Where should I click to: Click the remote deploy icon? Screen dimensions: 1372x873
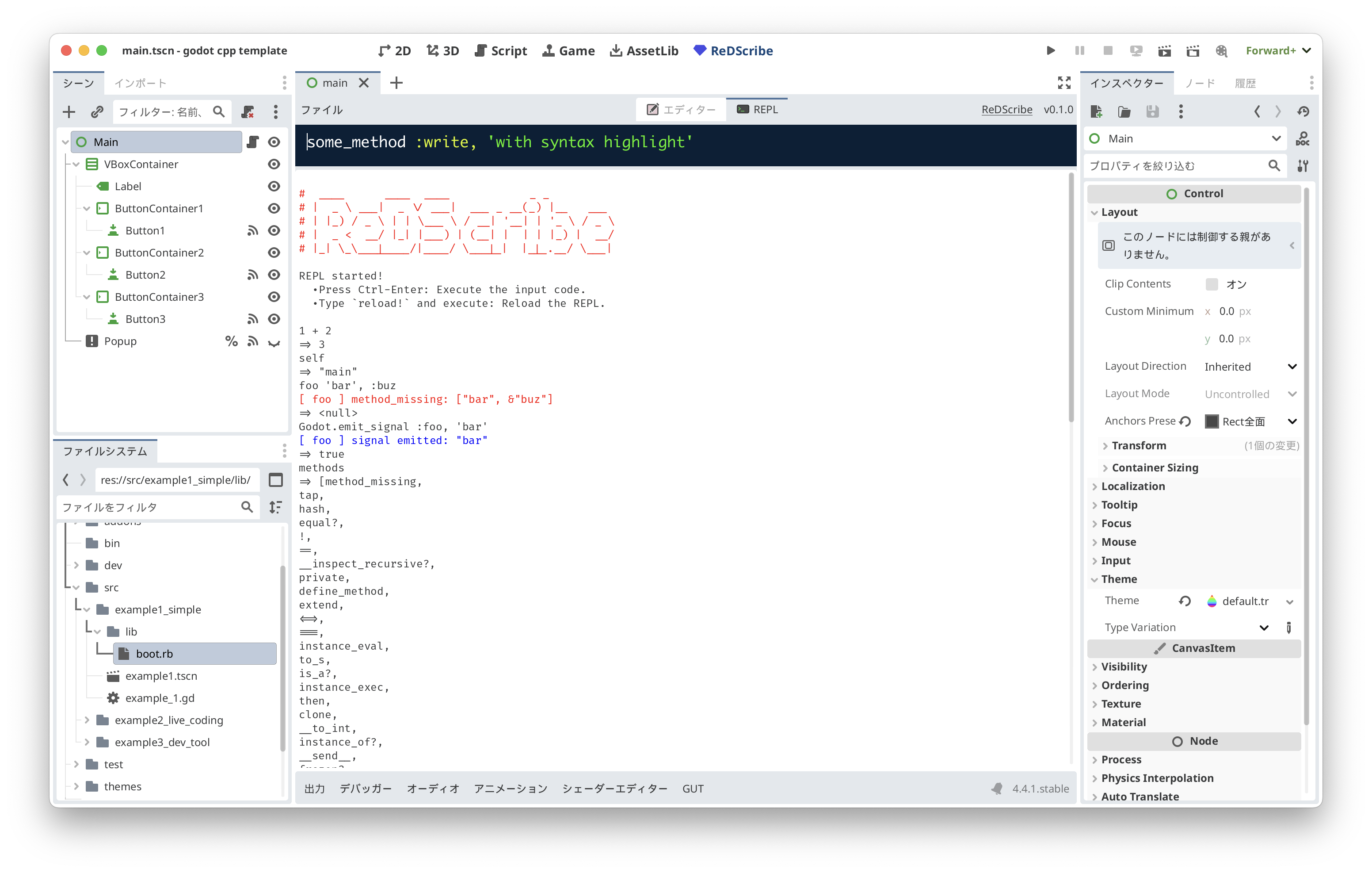[x=1136, y=51]
